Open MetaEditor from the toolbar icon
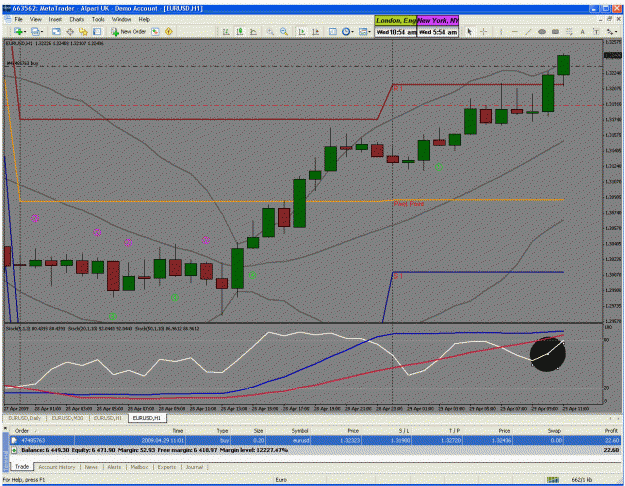The image size is (625, 486). (155, 31)
